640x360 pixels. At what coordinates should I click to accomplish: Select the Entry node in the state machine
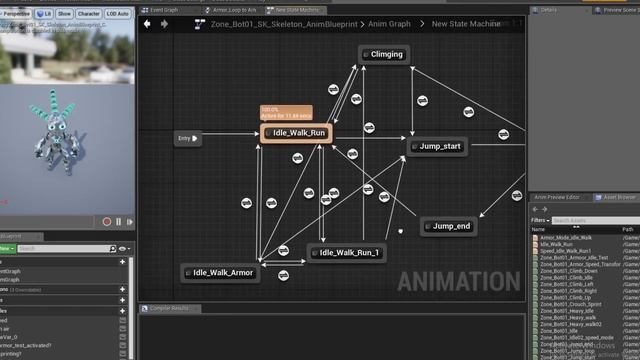pos(188,138)
